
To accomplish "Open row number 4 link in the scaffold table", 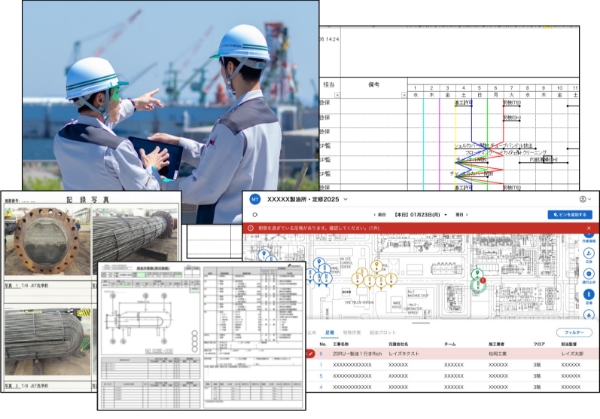I will coord(321,387).
